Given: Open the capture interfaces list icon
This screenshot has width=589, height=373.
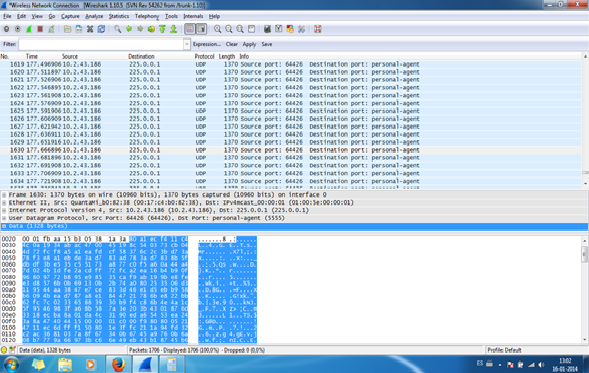Looking at the screenshot, I should [6, 29].
